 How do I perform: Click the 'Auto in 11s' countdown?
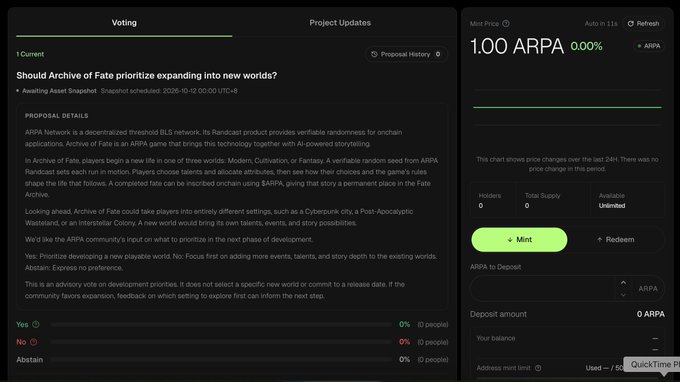[x=601, y=24]
